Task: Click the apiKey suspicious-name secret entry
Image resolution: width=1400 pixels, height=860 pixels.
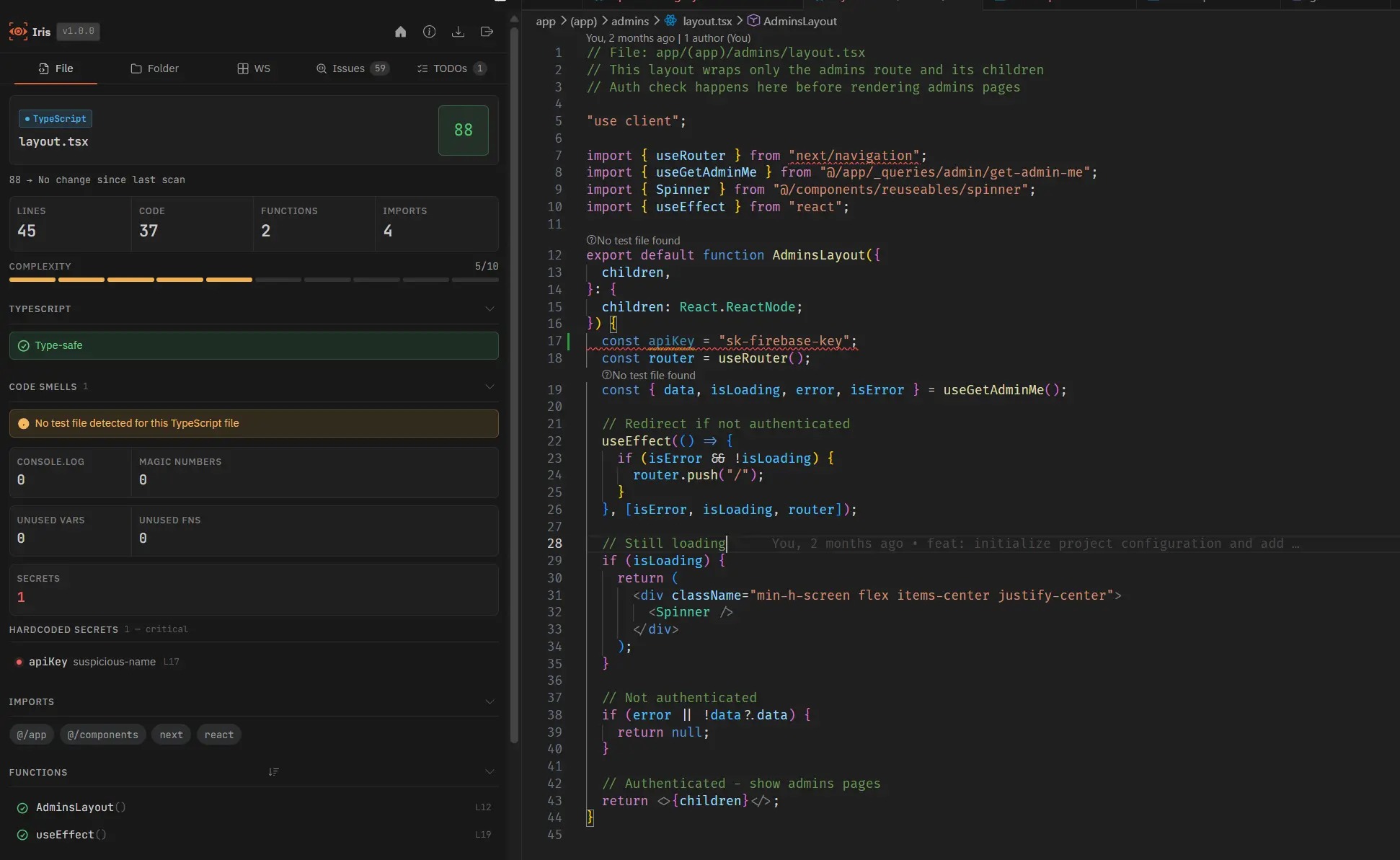Action: (x=254, y=662)
